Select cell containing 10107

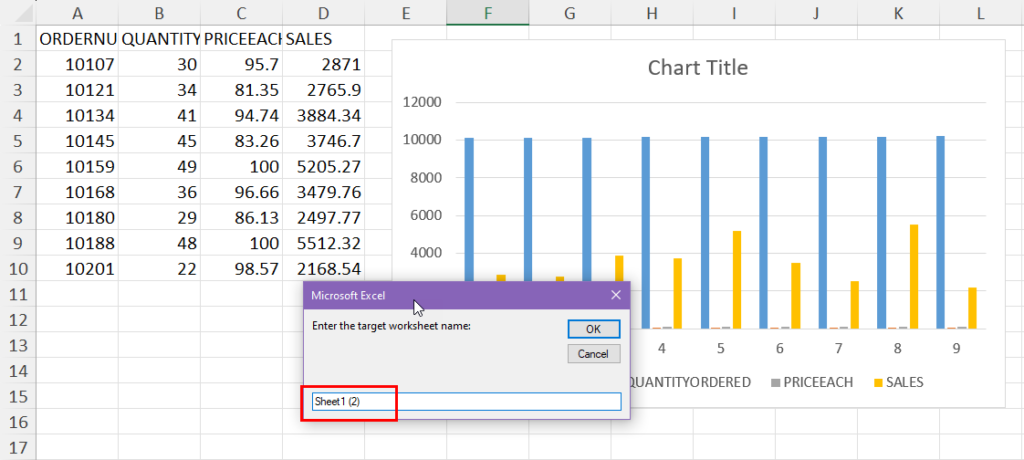point(77,65)
